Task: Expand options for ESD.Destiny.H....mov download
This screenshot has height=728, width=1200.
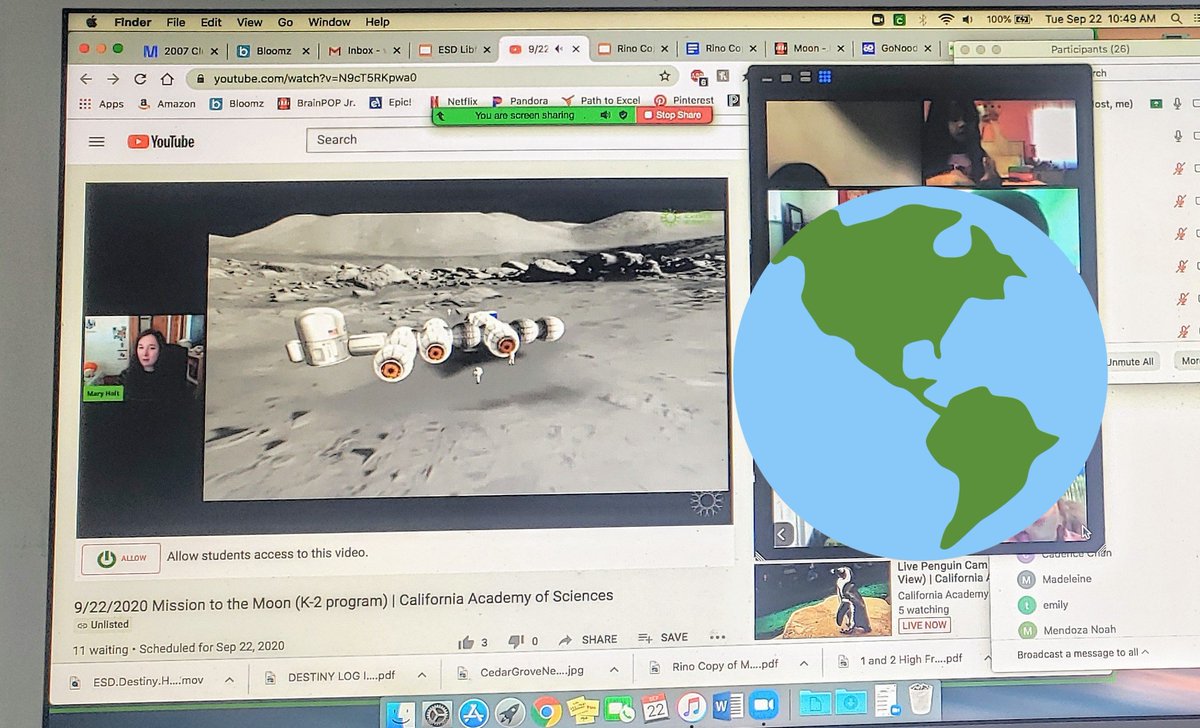Action: 229,680
